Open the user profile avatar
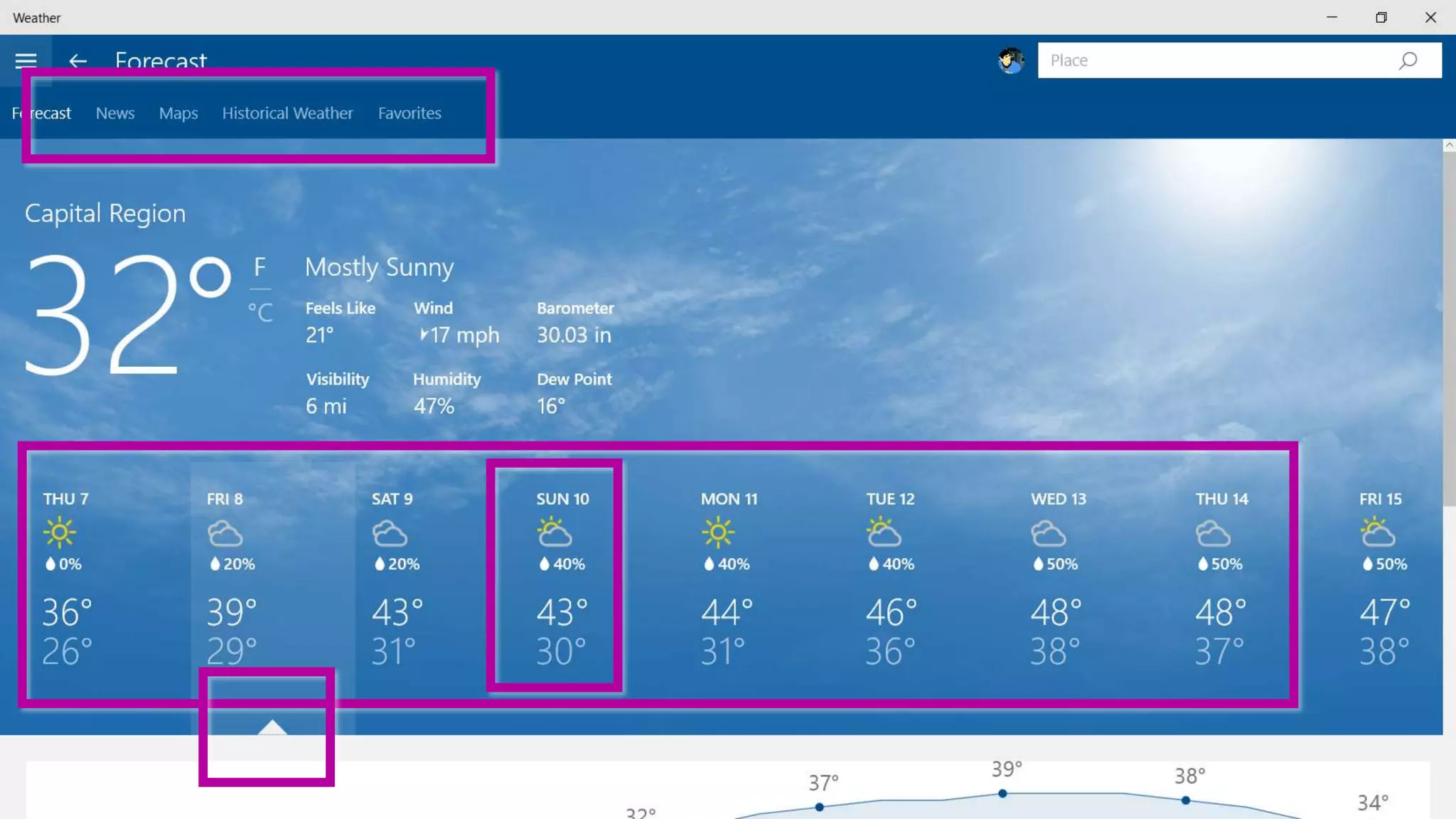 (x=1010, y=60)
